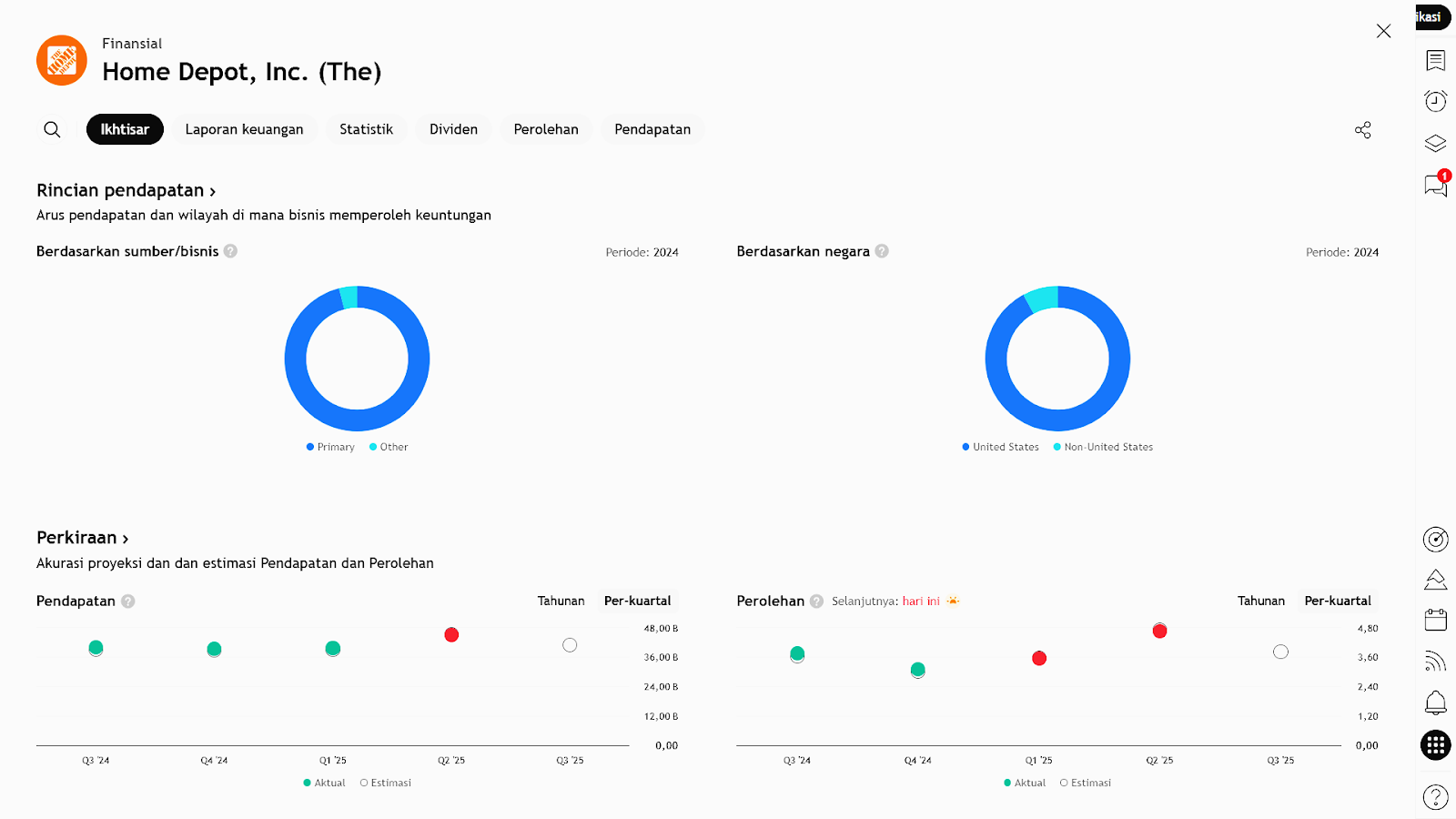Switch to the Dividen tab
Screen dimensions: 1456x819
pos(453,129)
